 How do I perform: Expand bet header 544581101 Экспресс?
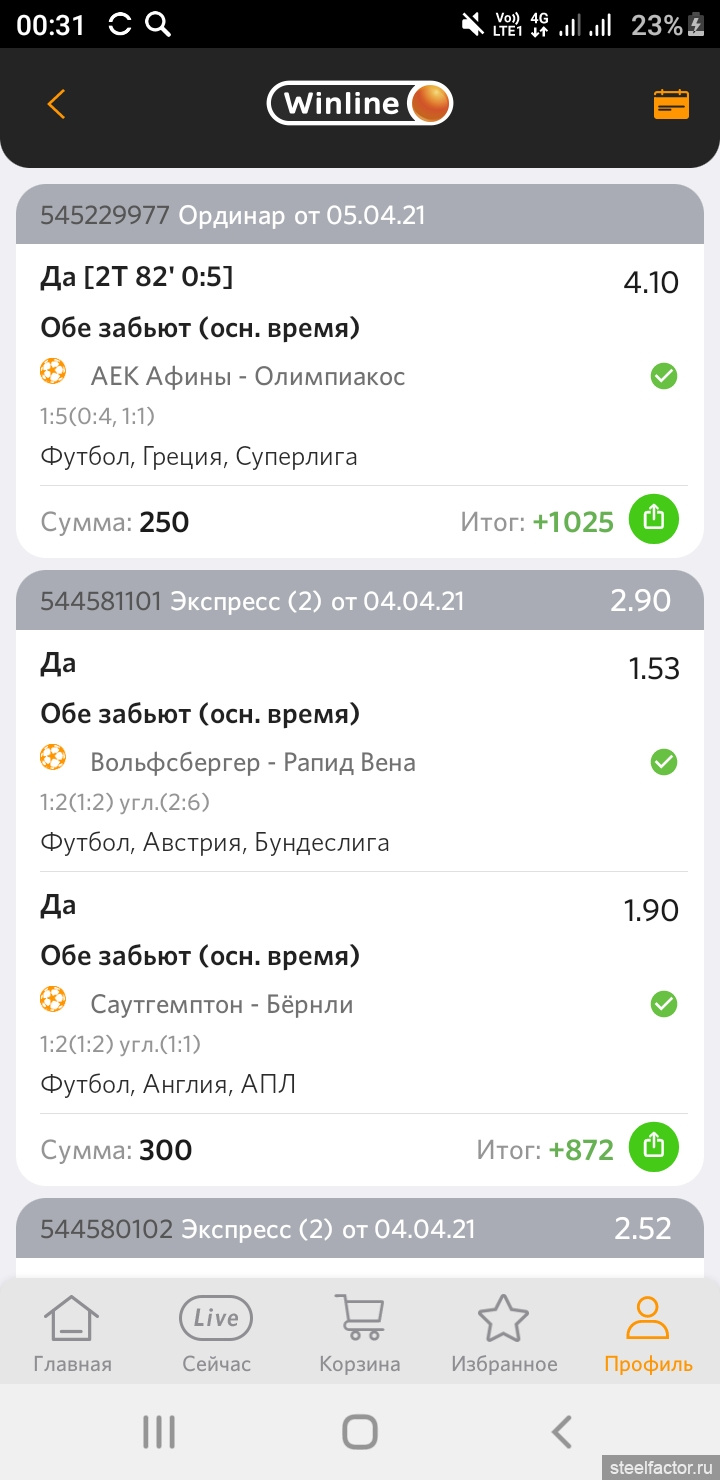[x=359, y=601]
